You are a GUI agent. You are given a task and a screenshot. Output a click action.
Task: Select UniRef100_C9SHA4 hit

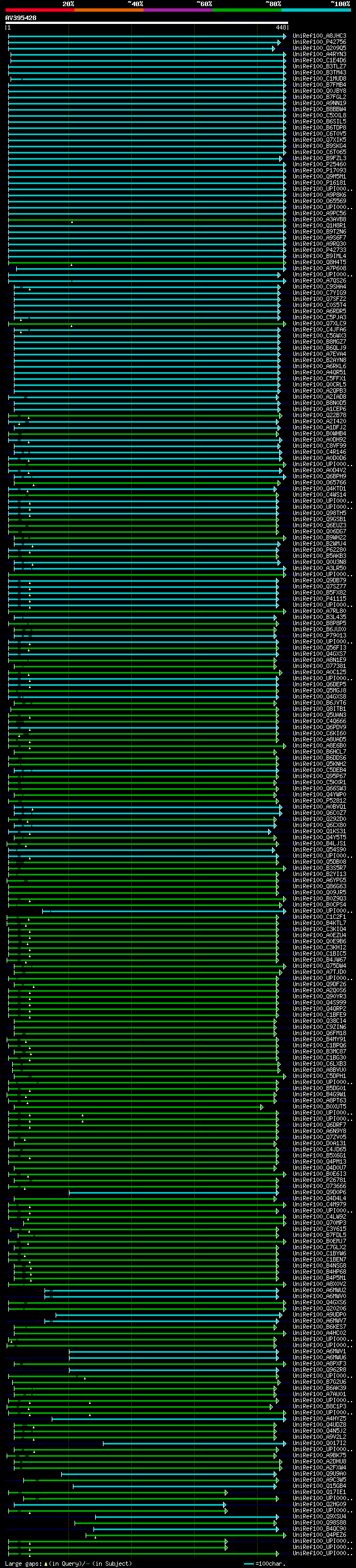319,286
